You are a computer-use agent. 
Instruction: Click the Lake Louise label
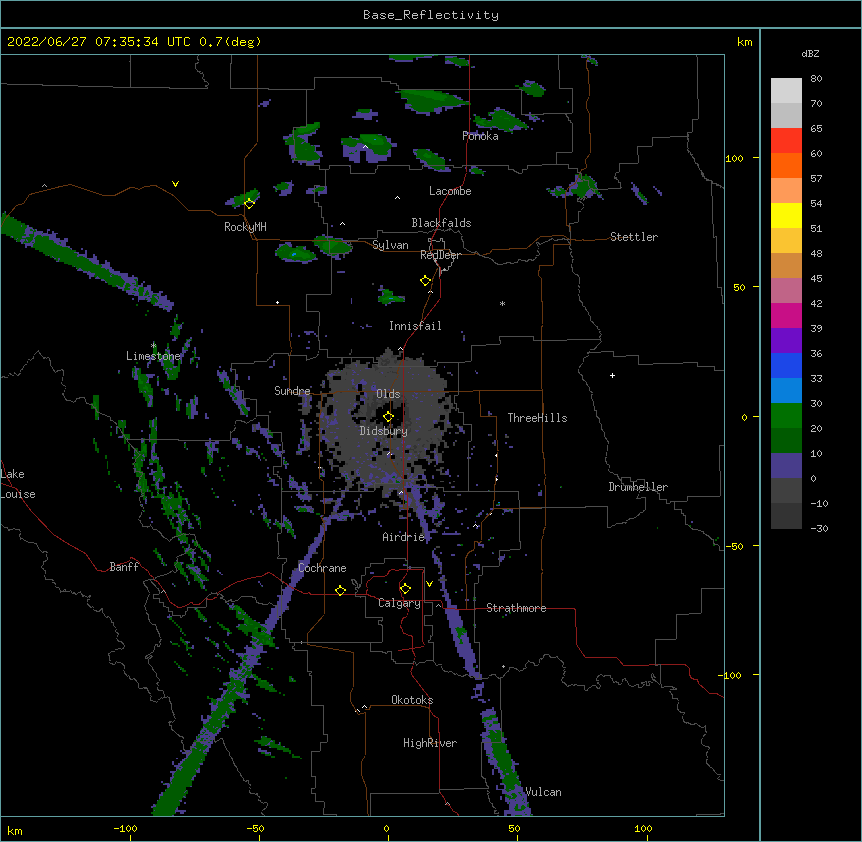pos(18,484)
